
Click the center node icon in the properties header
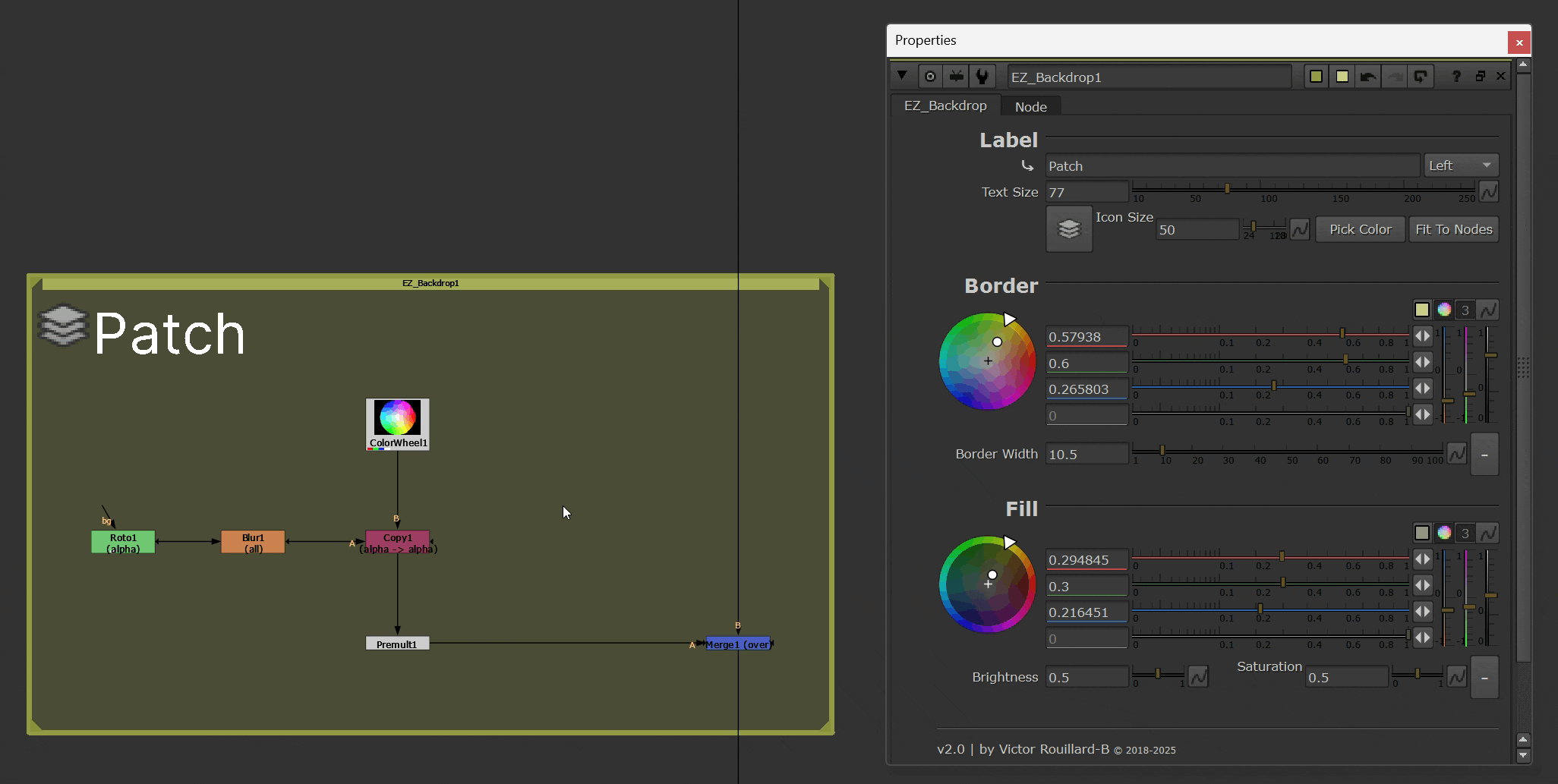tap(930, 77)
